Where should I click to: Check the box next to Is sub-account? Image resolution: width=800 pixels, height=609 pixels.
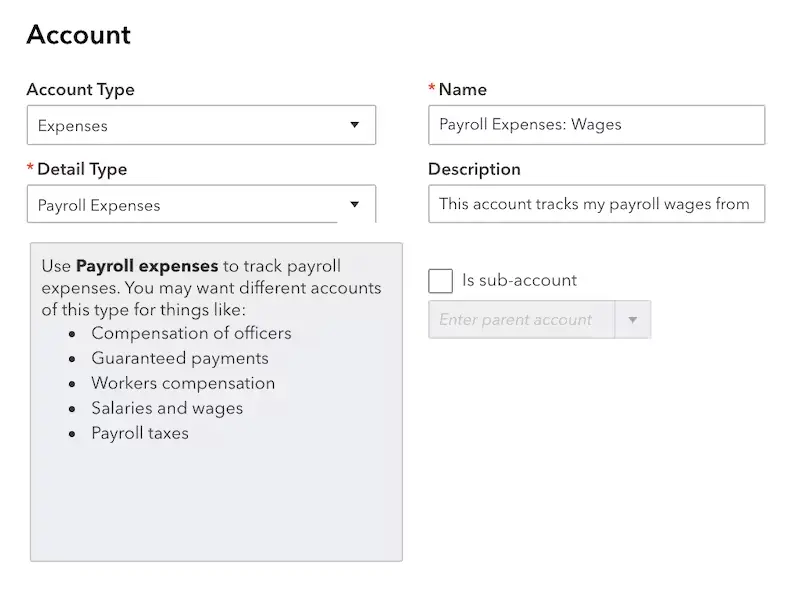(440, 280)
